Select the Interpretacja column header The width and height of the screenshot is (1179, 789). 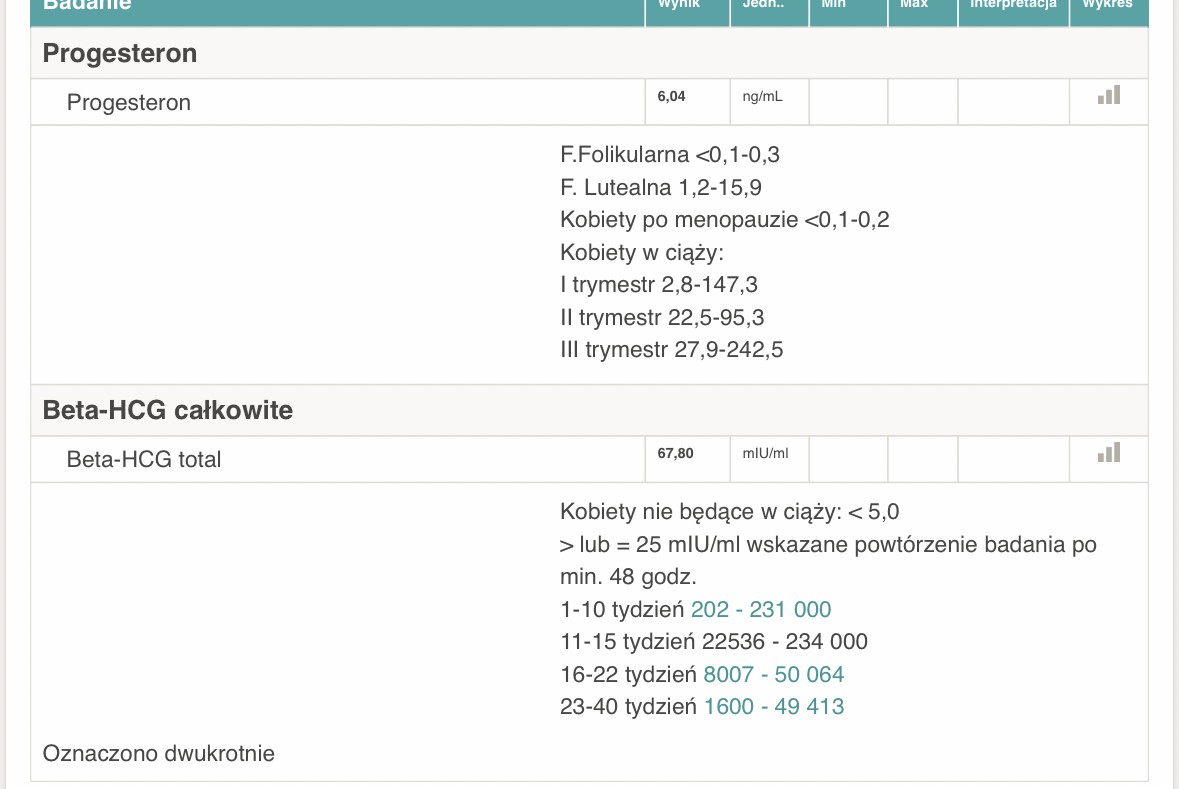[1013, 5]
